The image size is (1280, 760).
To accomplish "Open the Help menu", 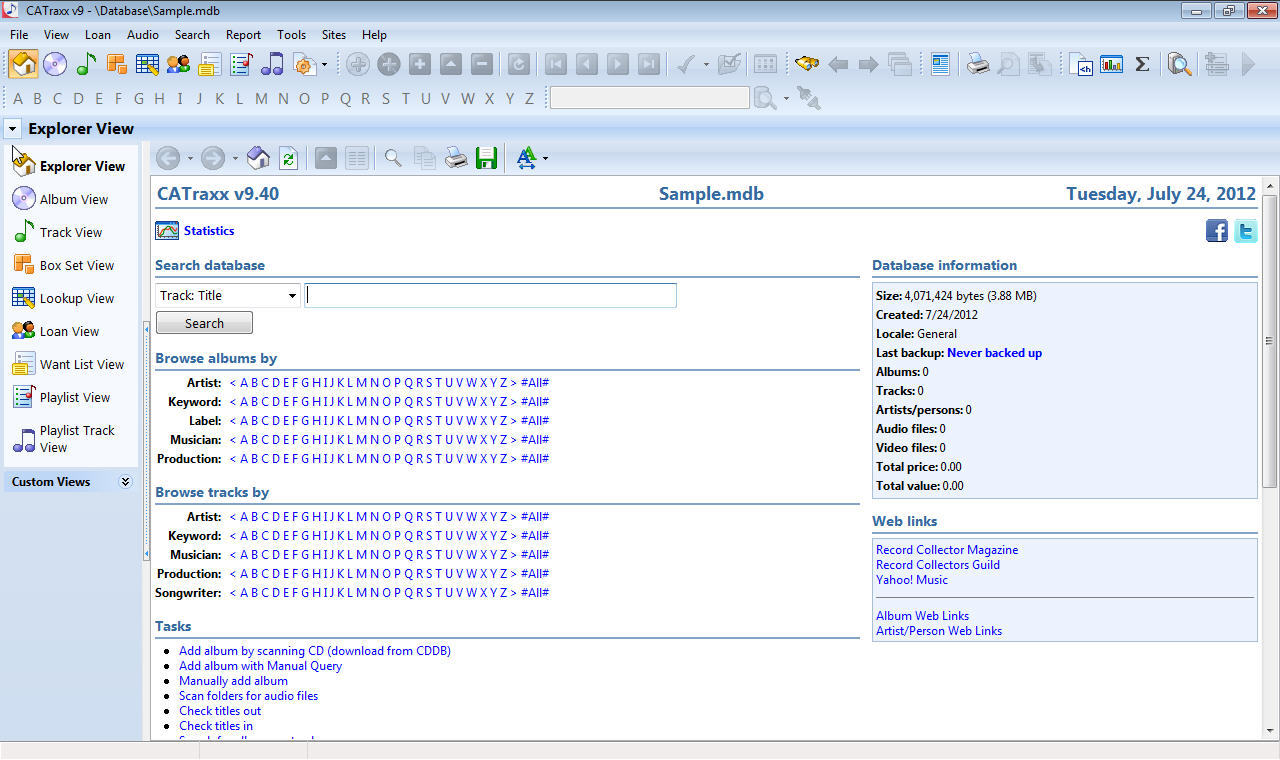I will [374, 34].
